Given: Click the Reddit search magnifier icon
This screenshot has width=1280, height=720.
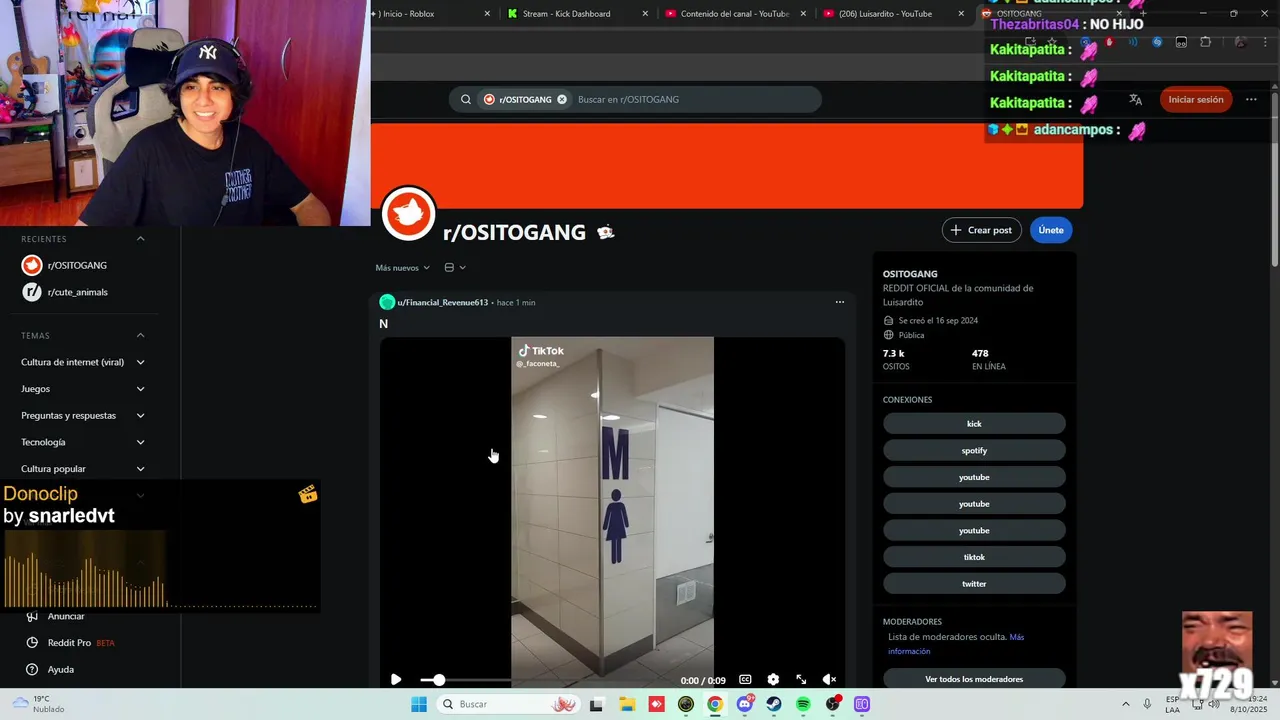Looking at the screenshot, I should coord(466,99).
